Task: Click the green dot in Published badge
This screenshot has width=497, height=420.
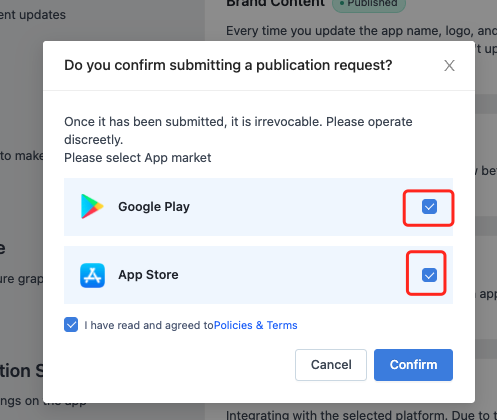Action: [x=342, y=3]
